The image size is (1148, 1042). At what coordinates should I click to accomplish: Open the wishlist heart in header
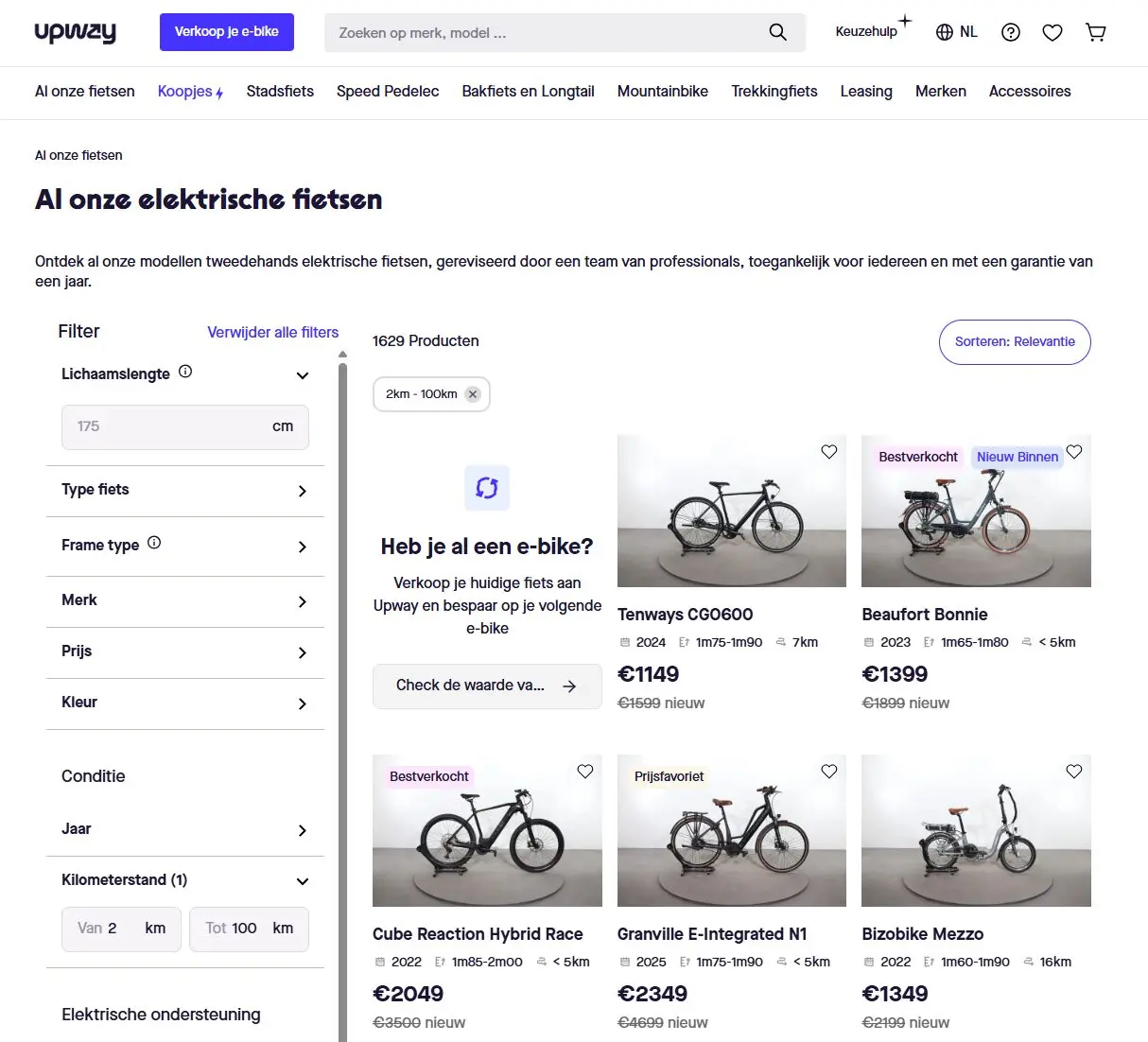[1052, 32]
